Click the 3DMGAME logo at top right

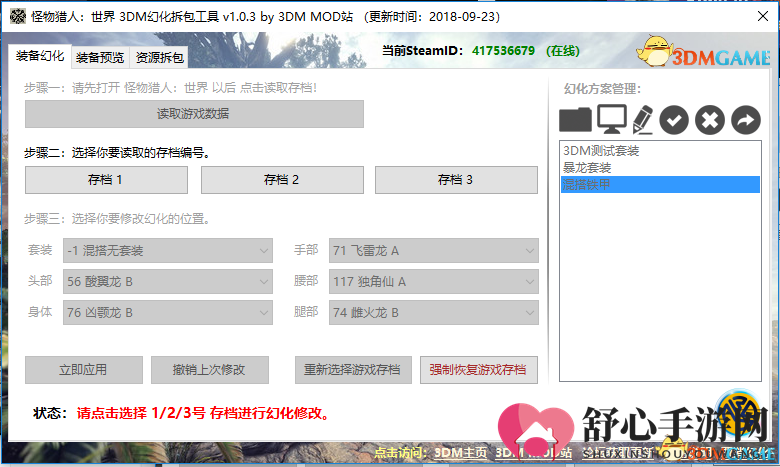[x=704, y=52]
